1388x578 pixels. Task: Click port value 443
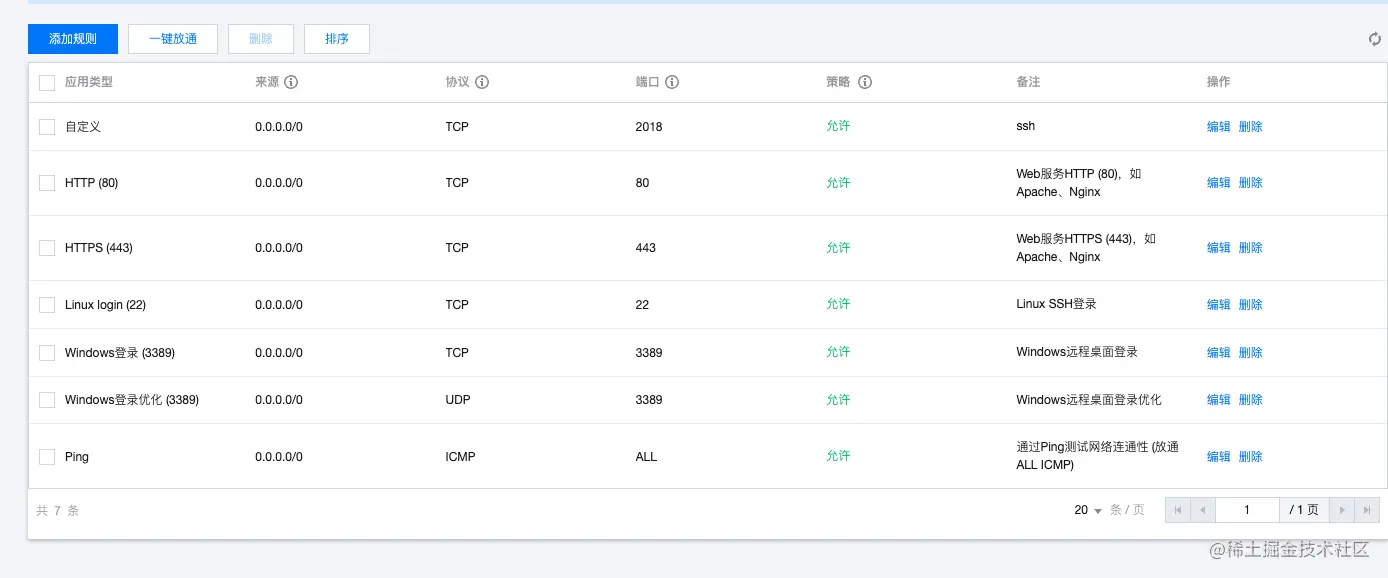click(x=646, y=248)
